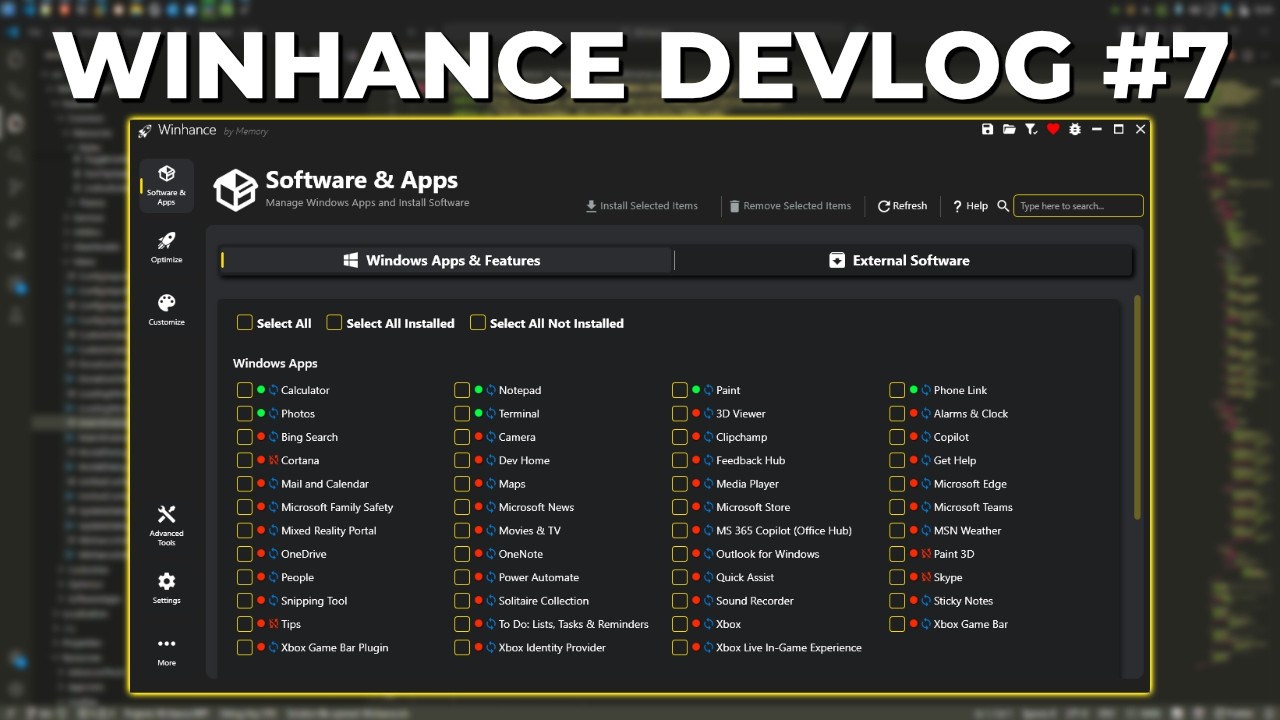The width and height of the screenshot is (1280, 720).
Task: Click the search input field
Action: tap(1078, 206)
